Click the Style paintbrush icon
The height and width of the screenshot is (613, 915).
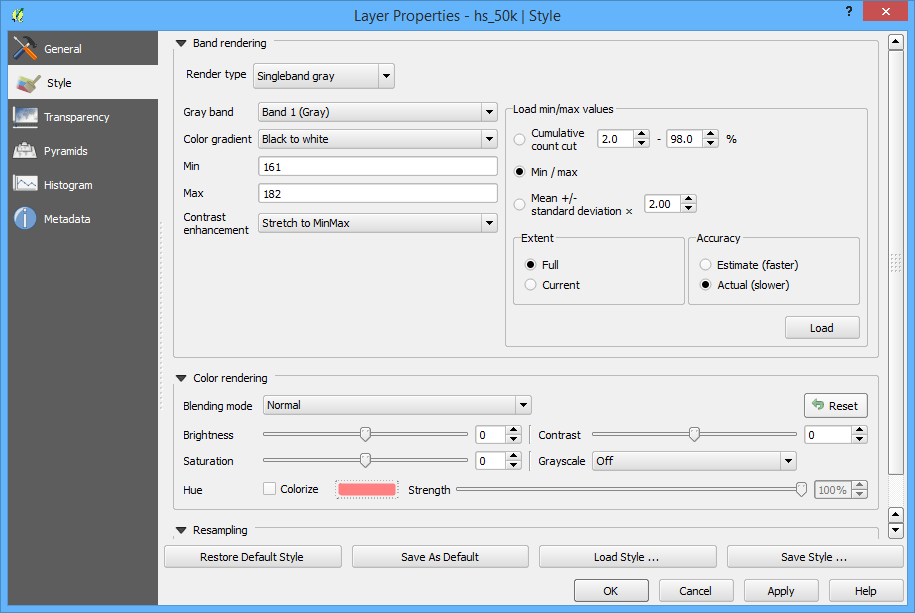pyautogui.click(x=28, y=83)
